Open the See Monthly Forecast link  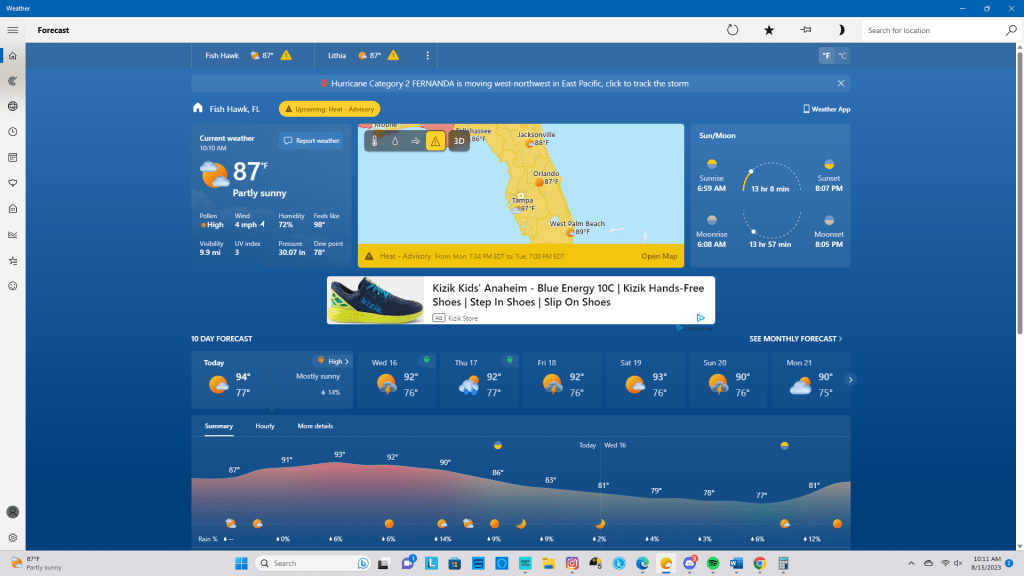pos(795,339)
